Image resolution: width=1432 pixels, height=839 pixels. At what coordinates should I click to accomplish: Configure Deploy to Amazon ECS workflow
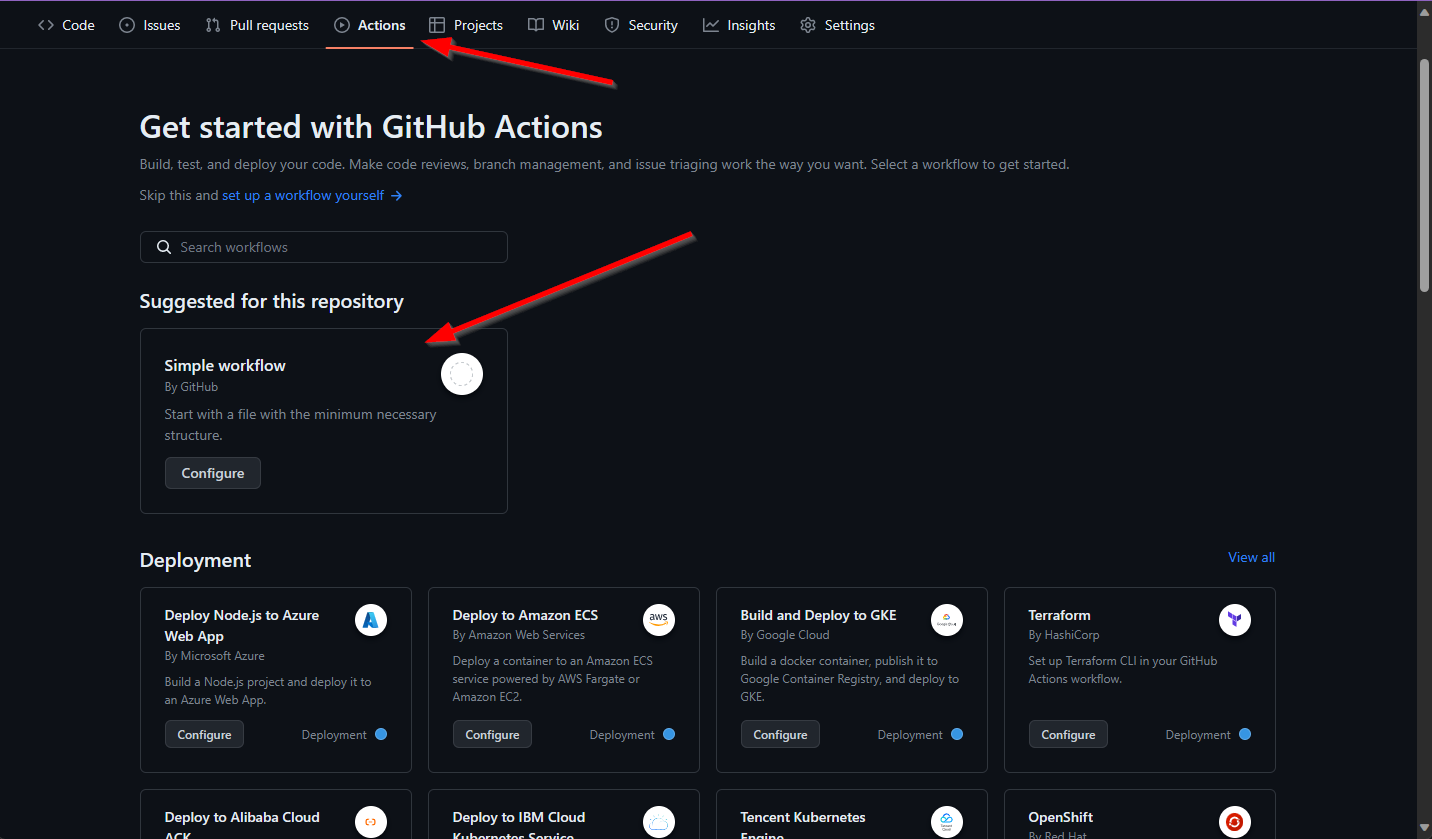point(492,735)
